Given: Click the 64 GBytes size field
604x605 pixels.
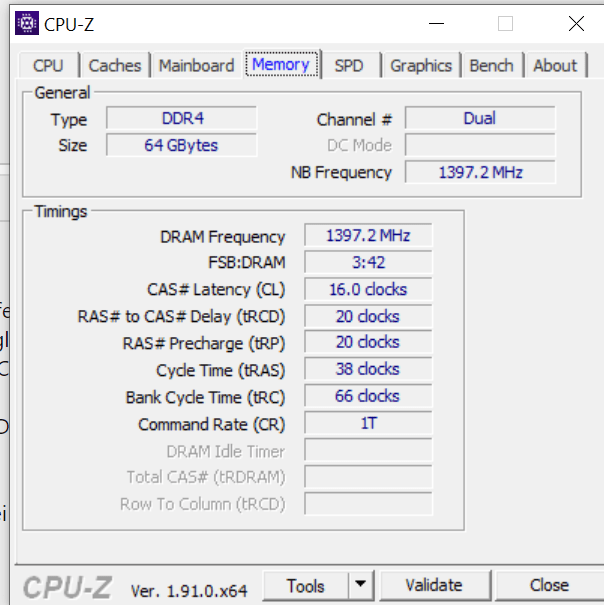Looking at the screenshot, I should (x=181, y=145).
